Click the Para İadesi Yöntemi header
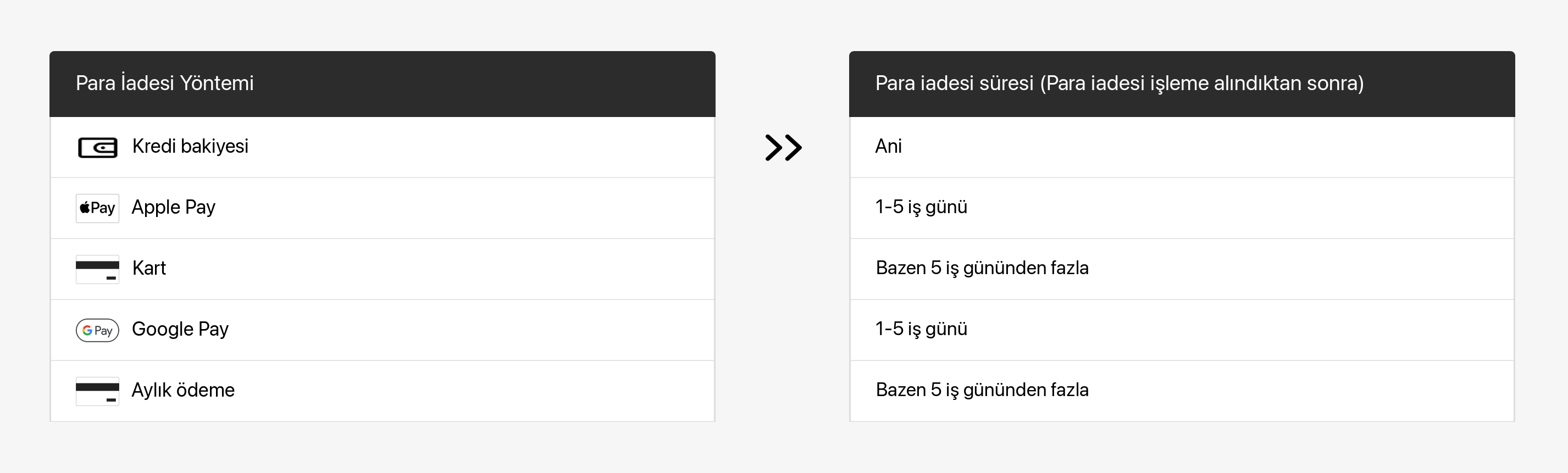Viewport: 1568px width, 473px height. coord(164,83)
